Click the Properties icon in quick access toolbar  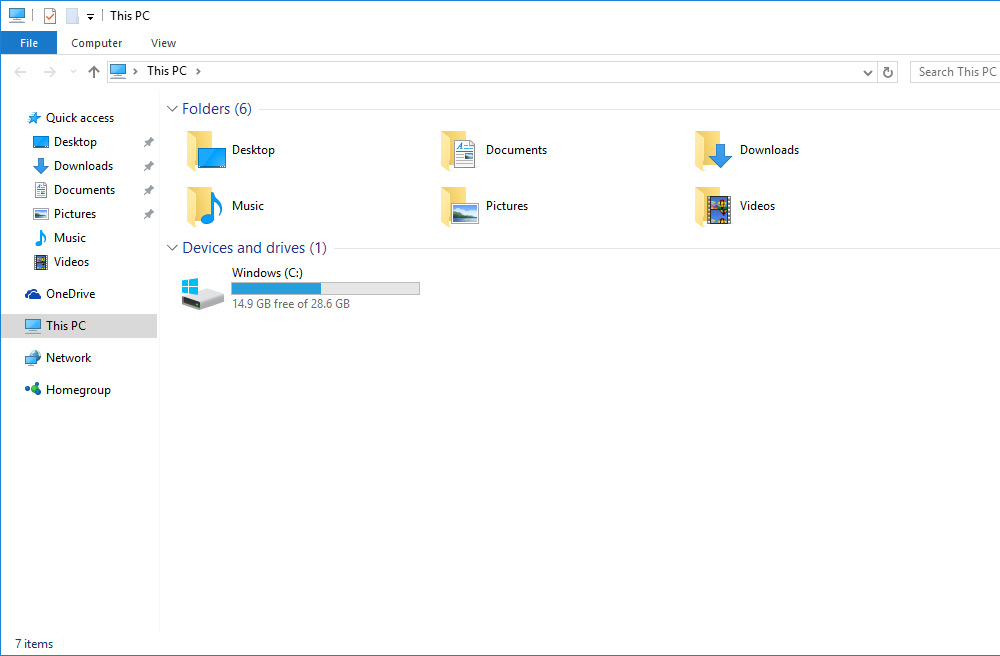pyautogui.click(x=50, y=16)
